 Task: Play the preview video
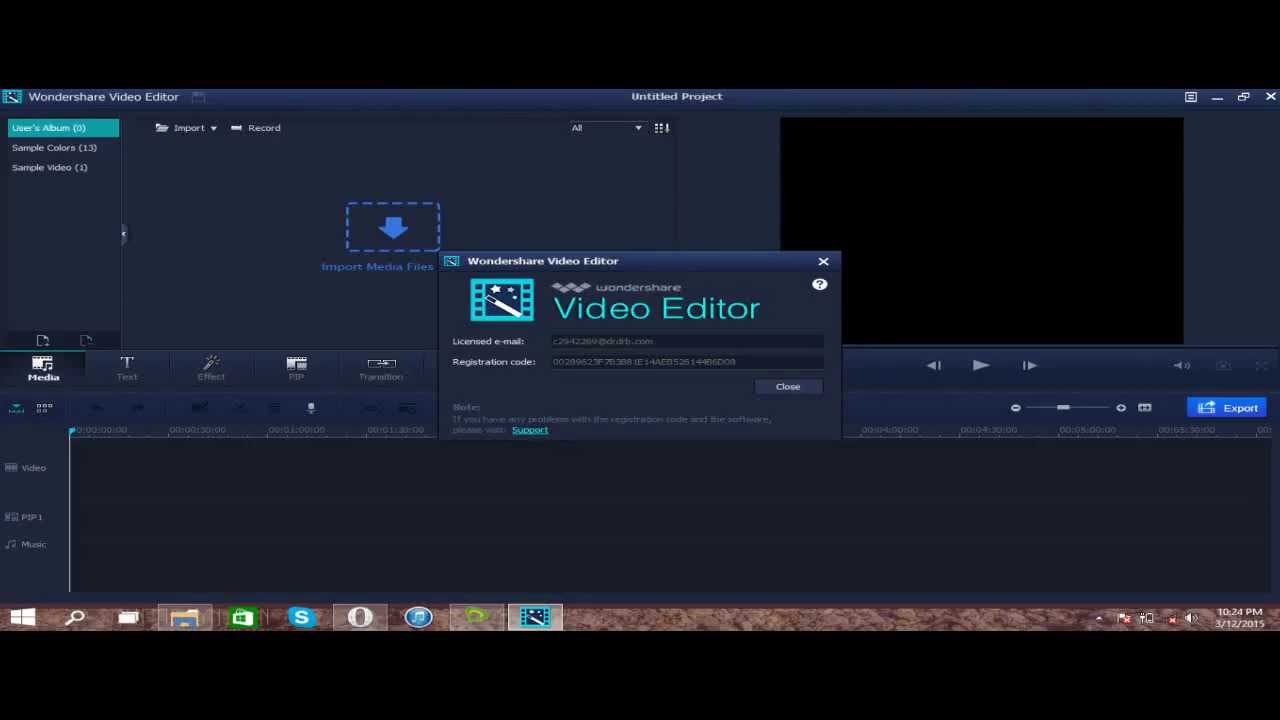coord(980,366)
